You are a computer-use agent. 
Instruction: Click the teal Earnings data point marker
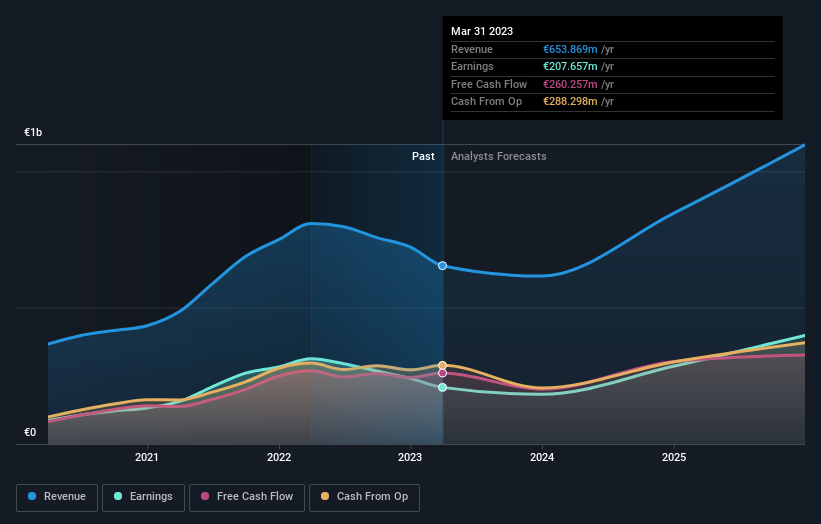(x=442, y=387)
